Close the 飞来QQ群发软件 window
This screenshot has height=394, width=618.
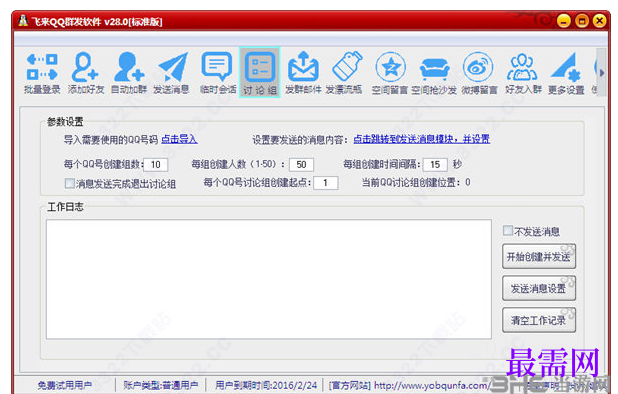599,21
